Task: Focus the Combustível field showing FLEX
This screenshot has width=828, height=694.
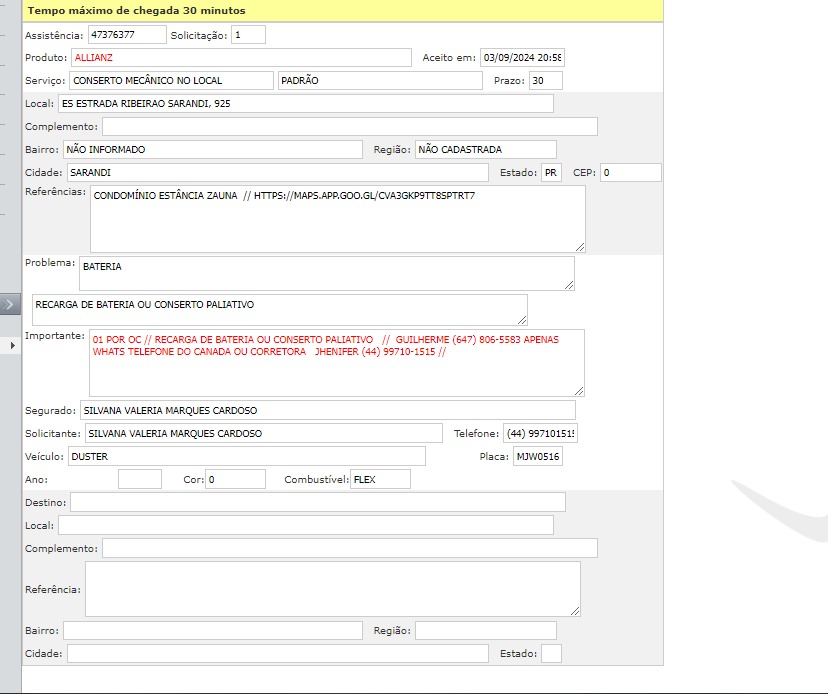Action: (380, 480)
